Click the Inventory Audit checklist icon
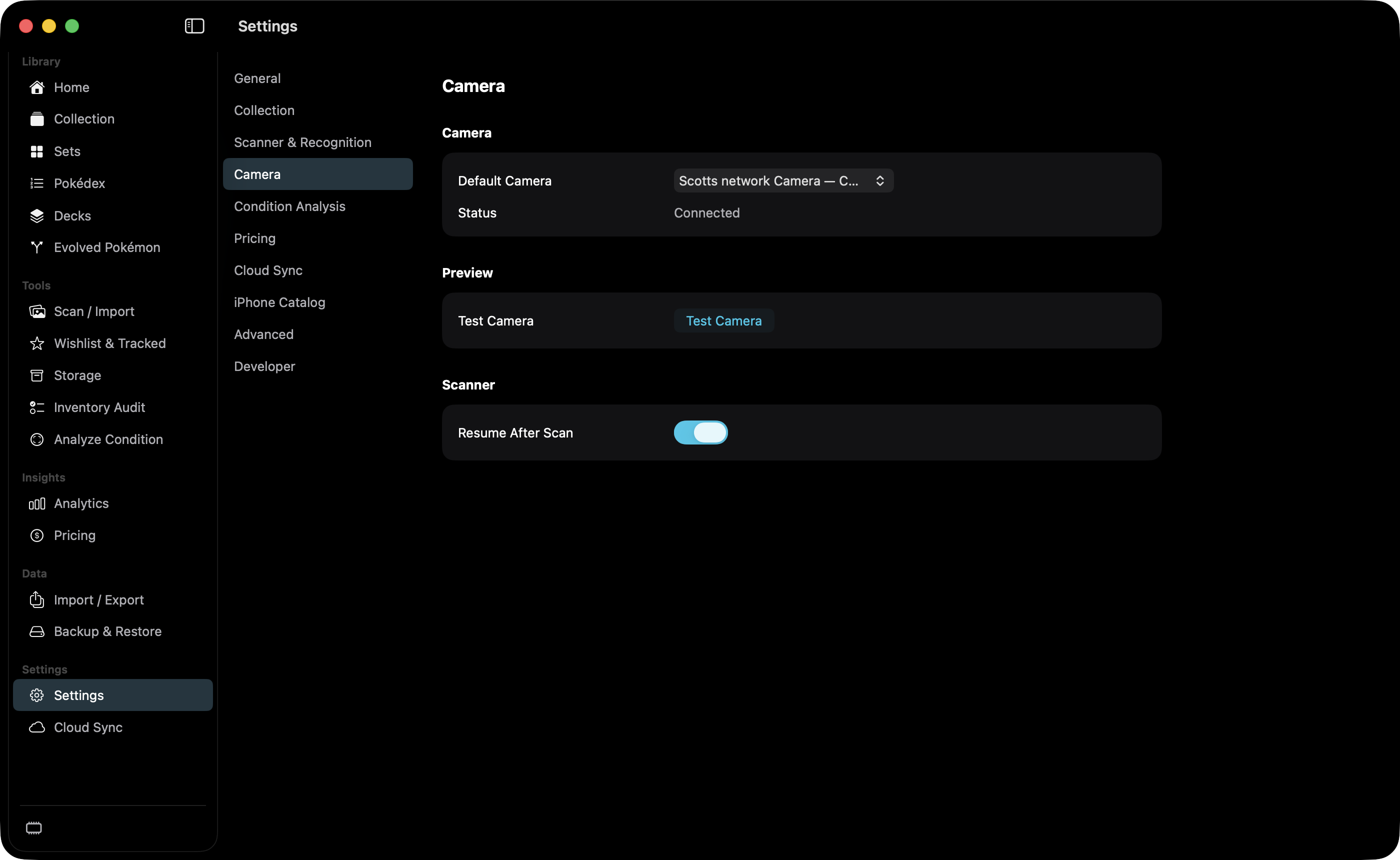 (37, 408)
